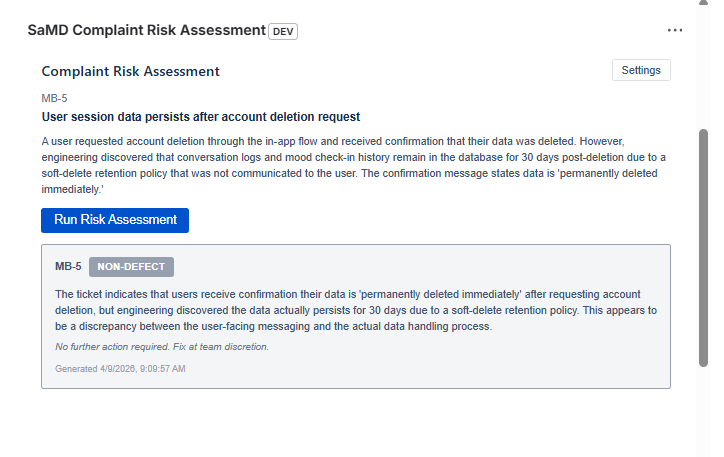Click the MB-5 key above the ticket title
The width and height of the screenshot is (724, 457).
click(54, 98)
